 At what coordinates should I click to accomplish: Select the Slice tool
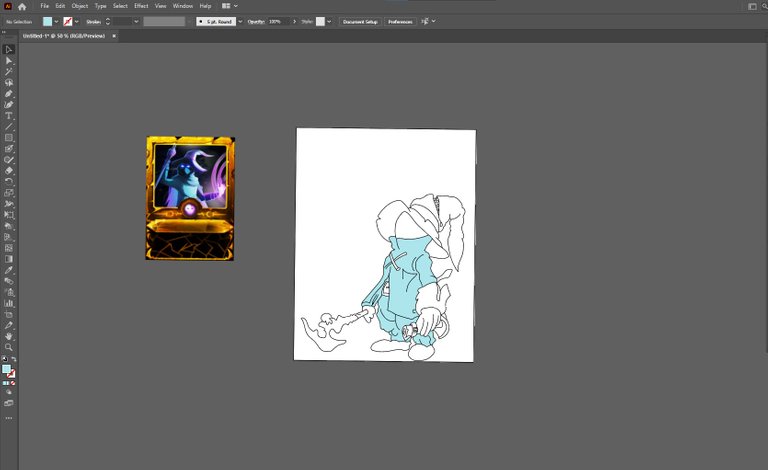click(x=9, y=325)
